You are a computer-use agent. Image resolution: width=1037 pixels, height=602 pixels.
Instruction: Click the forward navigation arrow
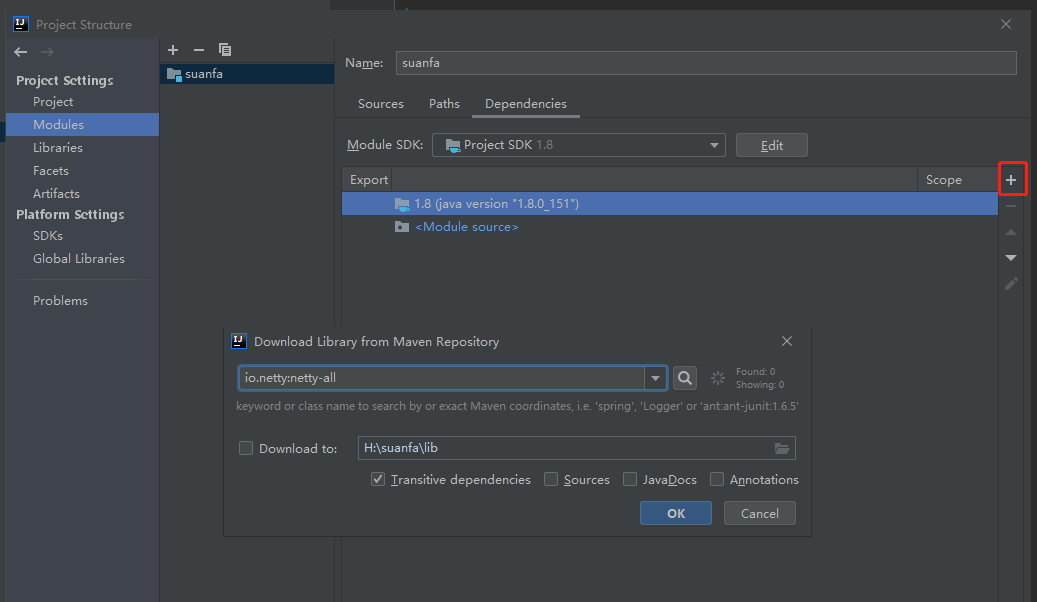47,52
